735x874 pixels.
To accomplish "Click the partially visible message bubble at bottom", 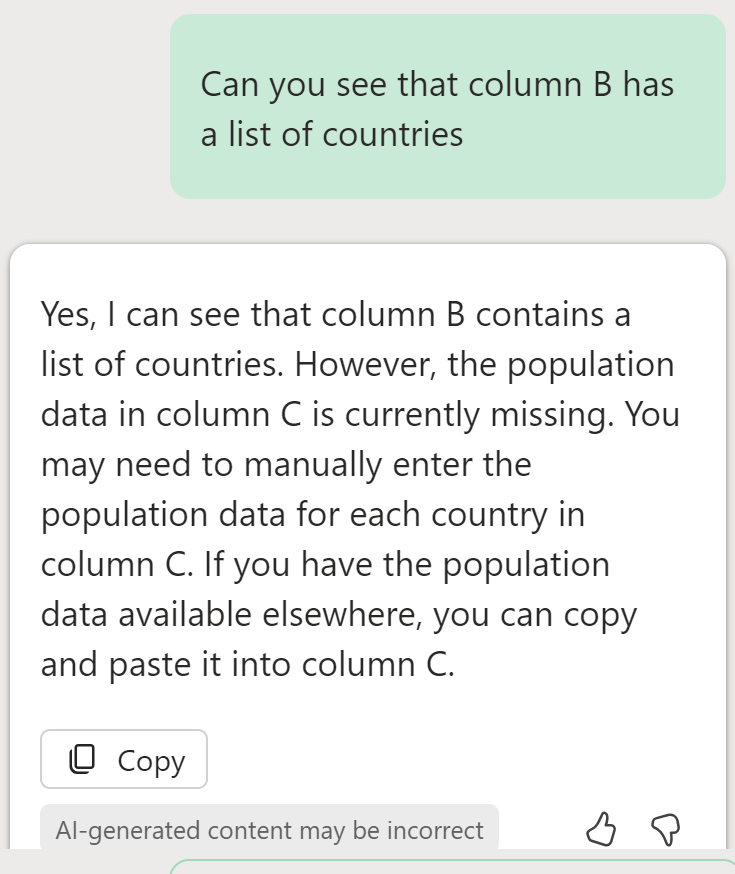I will [450, 866].
